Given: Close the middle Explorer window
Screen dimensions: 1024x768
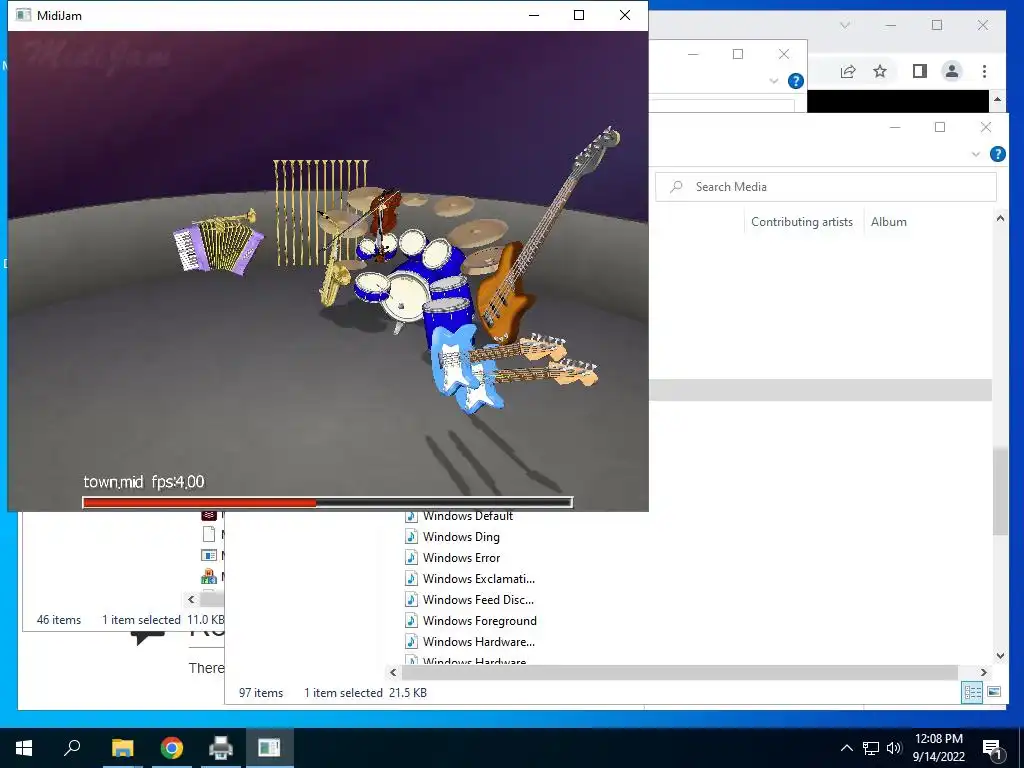Looking at the screenshot, I should [784, 54].
